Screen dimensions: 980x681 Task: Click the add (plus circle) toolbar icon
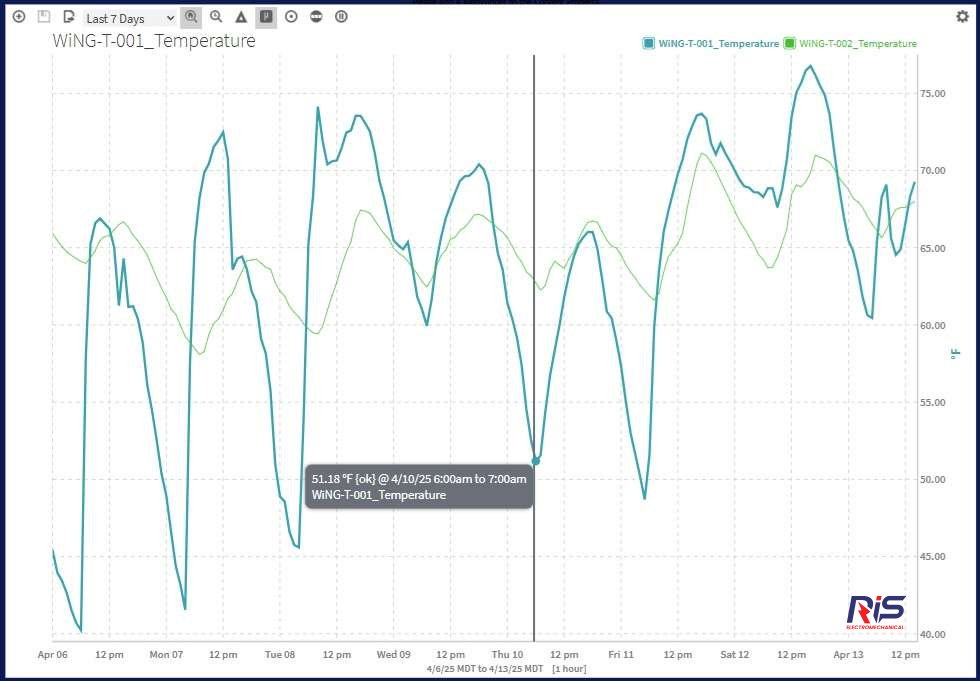tap(18, 17)
